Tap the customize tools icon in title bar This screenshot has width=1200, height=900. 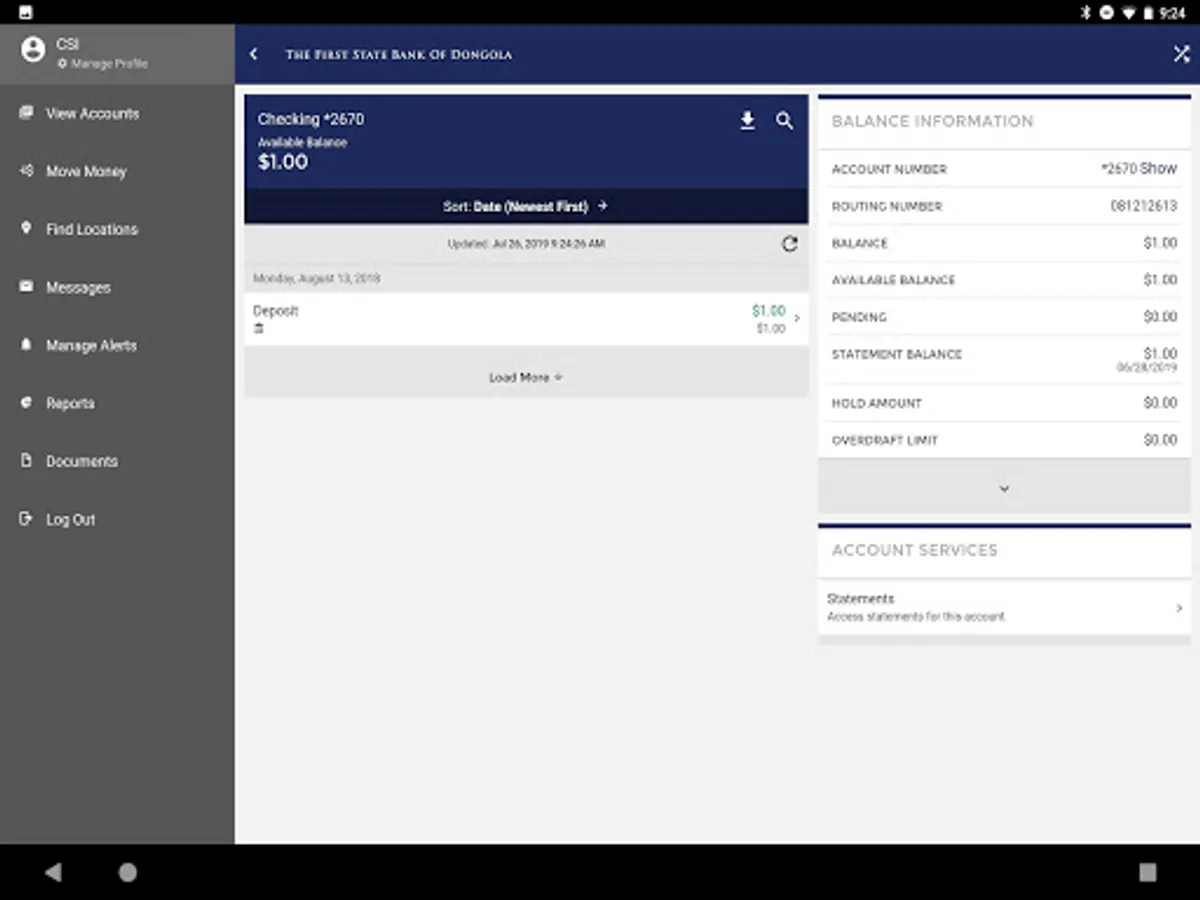tap(1180, 54)
